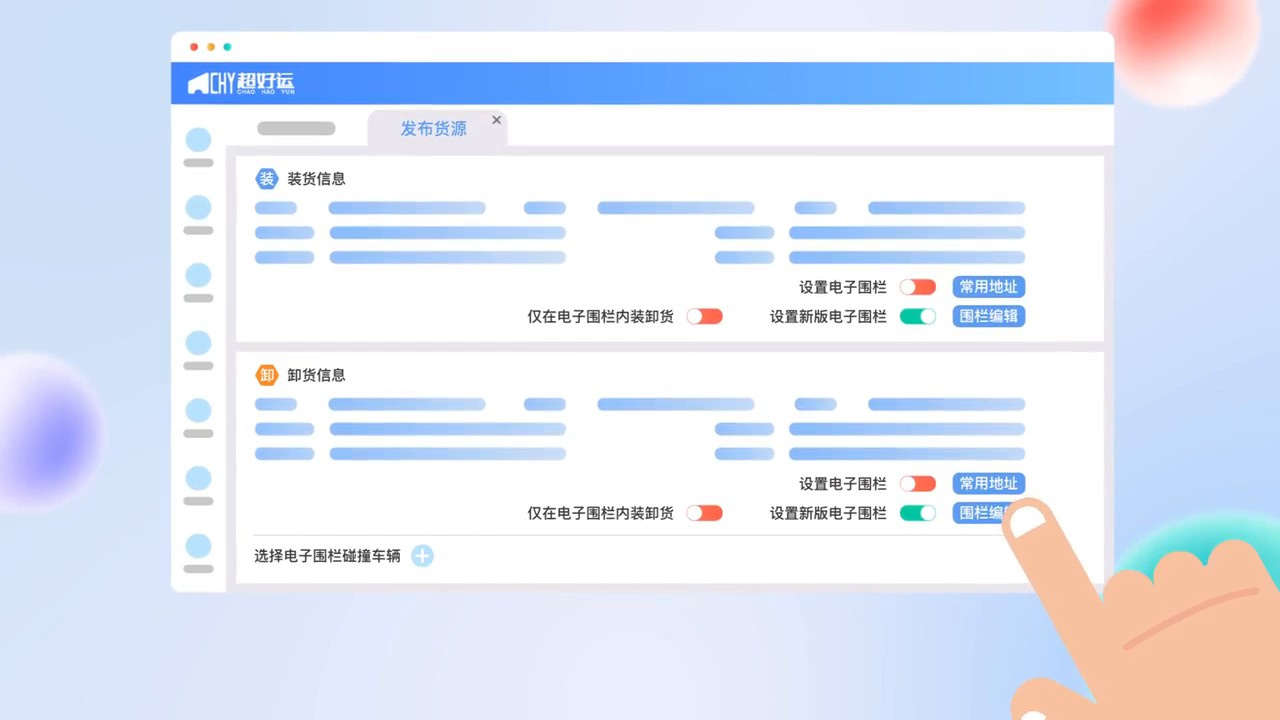Open the last sidebar circle icon
The height and width of the screenshot is (720, 1280).
(x=199, y=546)
